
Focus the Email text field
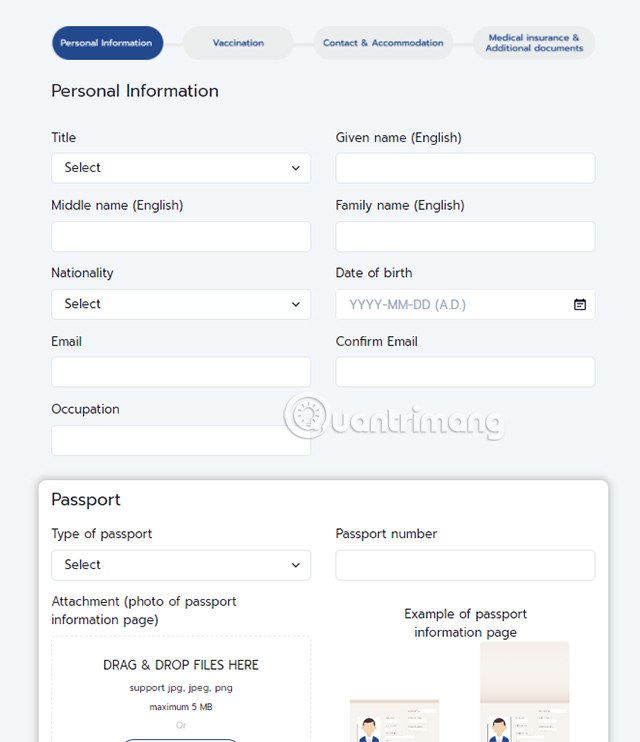181,372
